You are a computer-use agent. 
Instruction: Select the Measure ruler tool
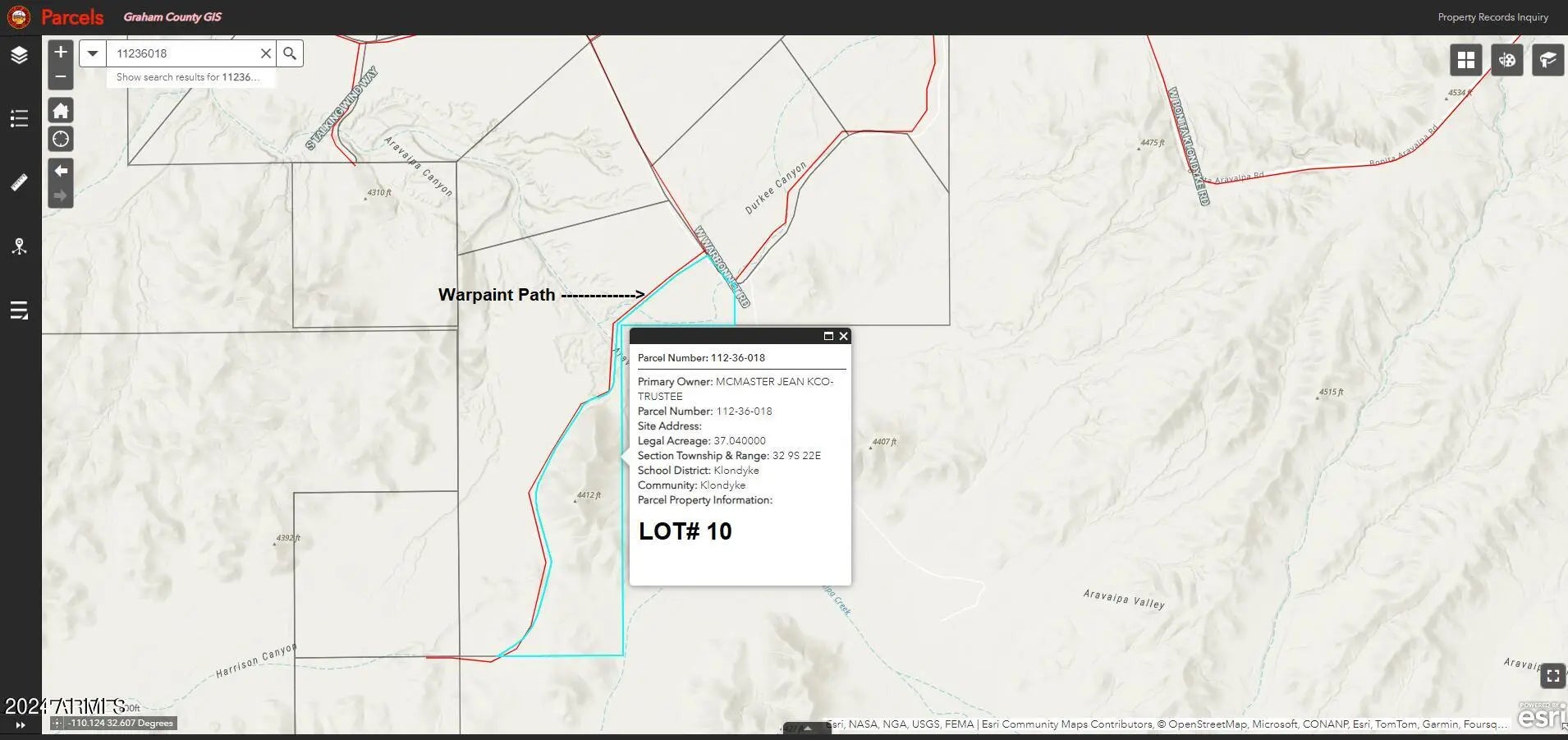point(19,182)
